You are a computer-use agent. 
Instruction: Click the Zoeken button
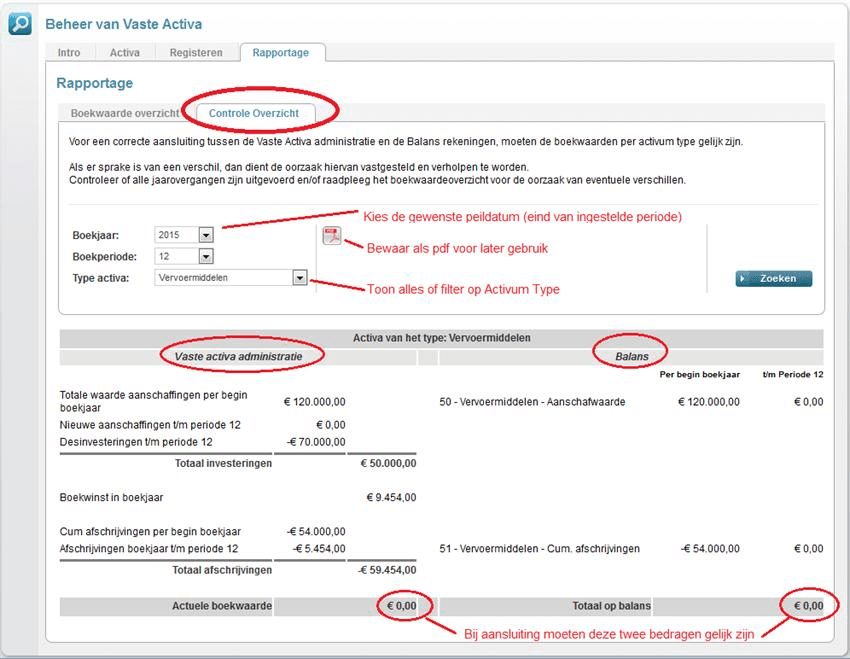click(774, 279)
